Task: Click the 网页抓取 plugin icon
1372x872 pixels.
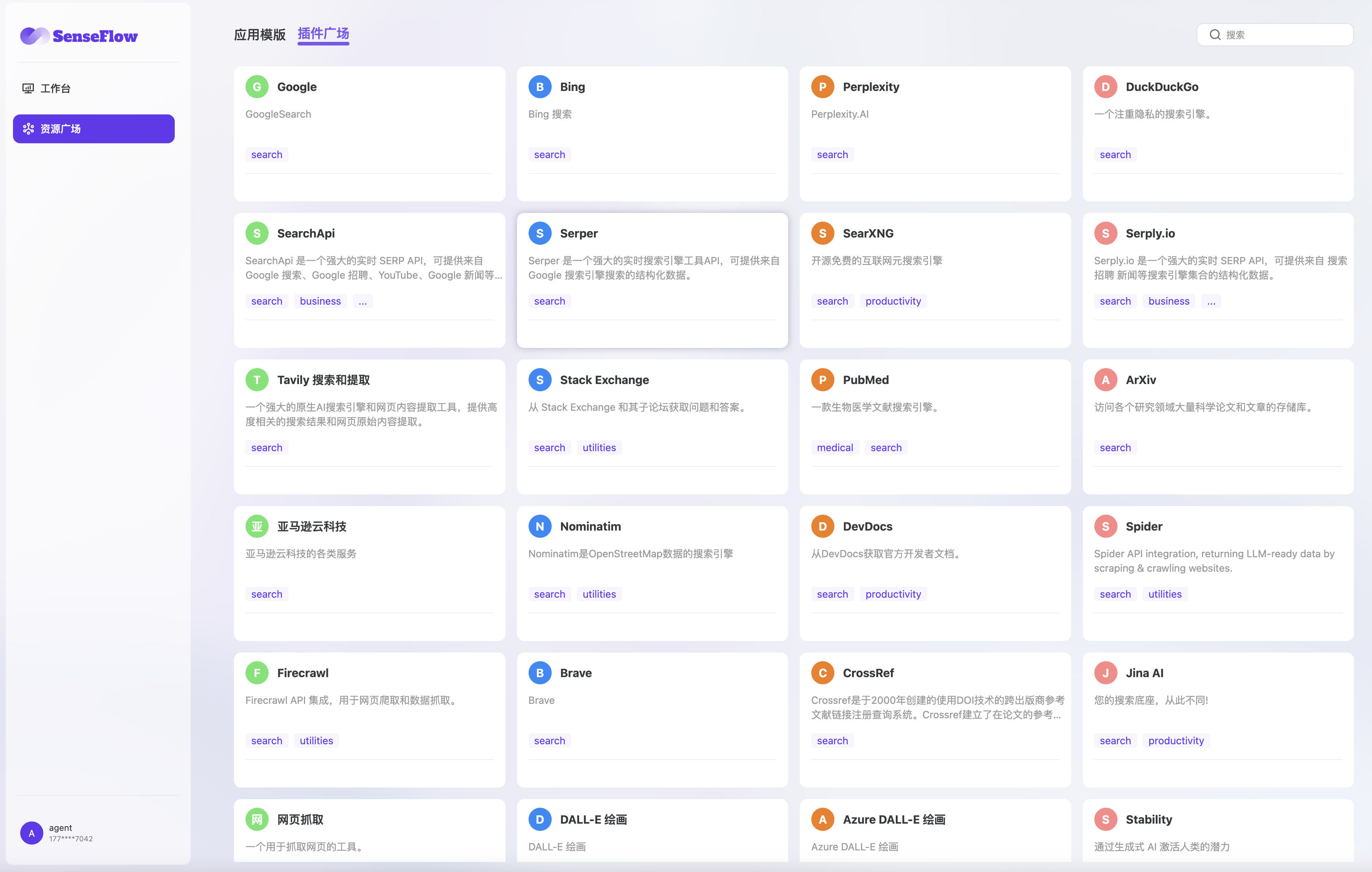Action: pyautogui.click(x=257, y=819)
